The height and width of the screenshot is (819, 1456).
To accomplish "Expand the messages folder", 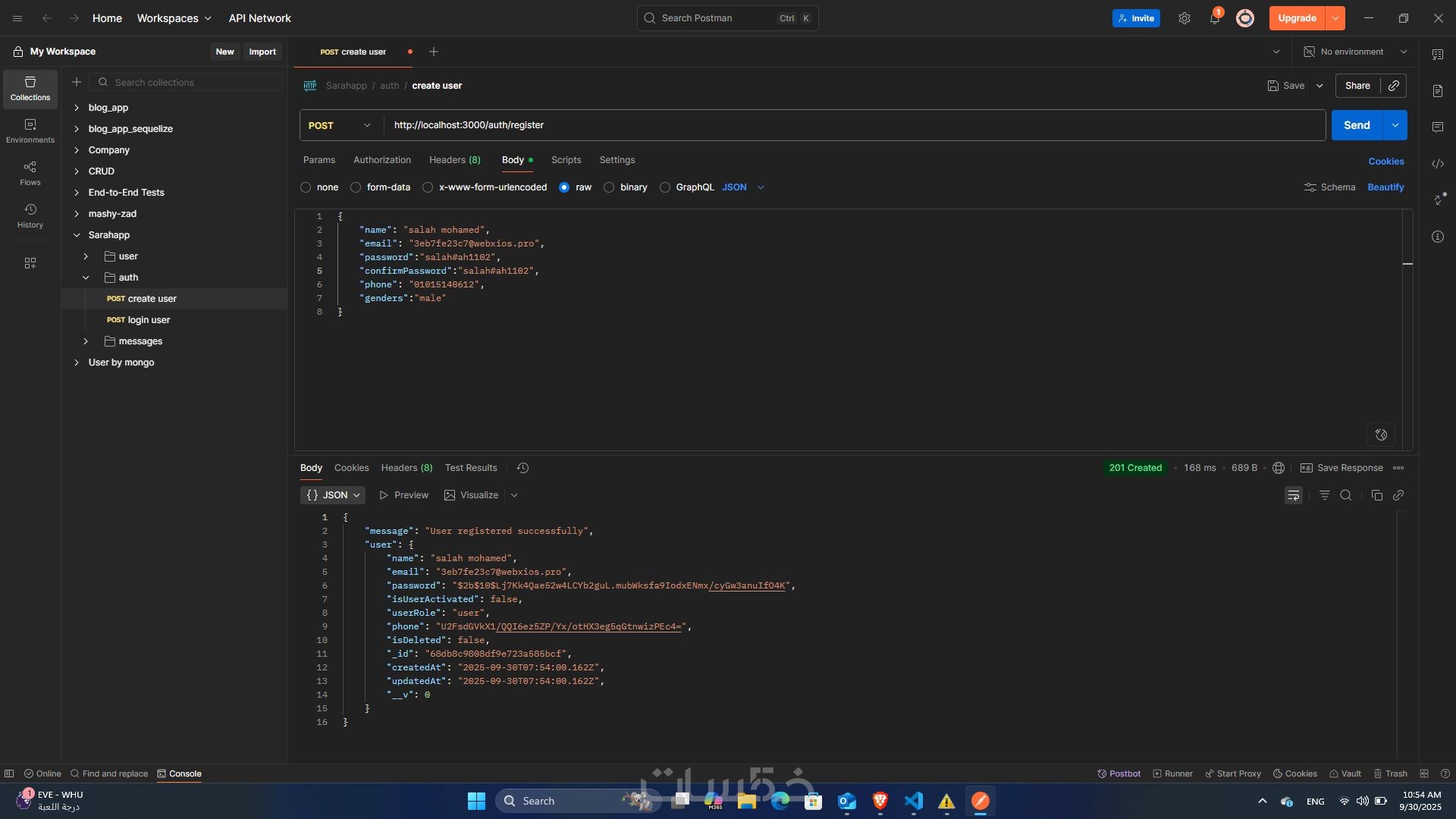I will pyautogui.click(x=86, y=341).
